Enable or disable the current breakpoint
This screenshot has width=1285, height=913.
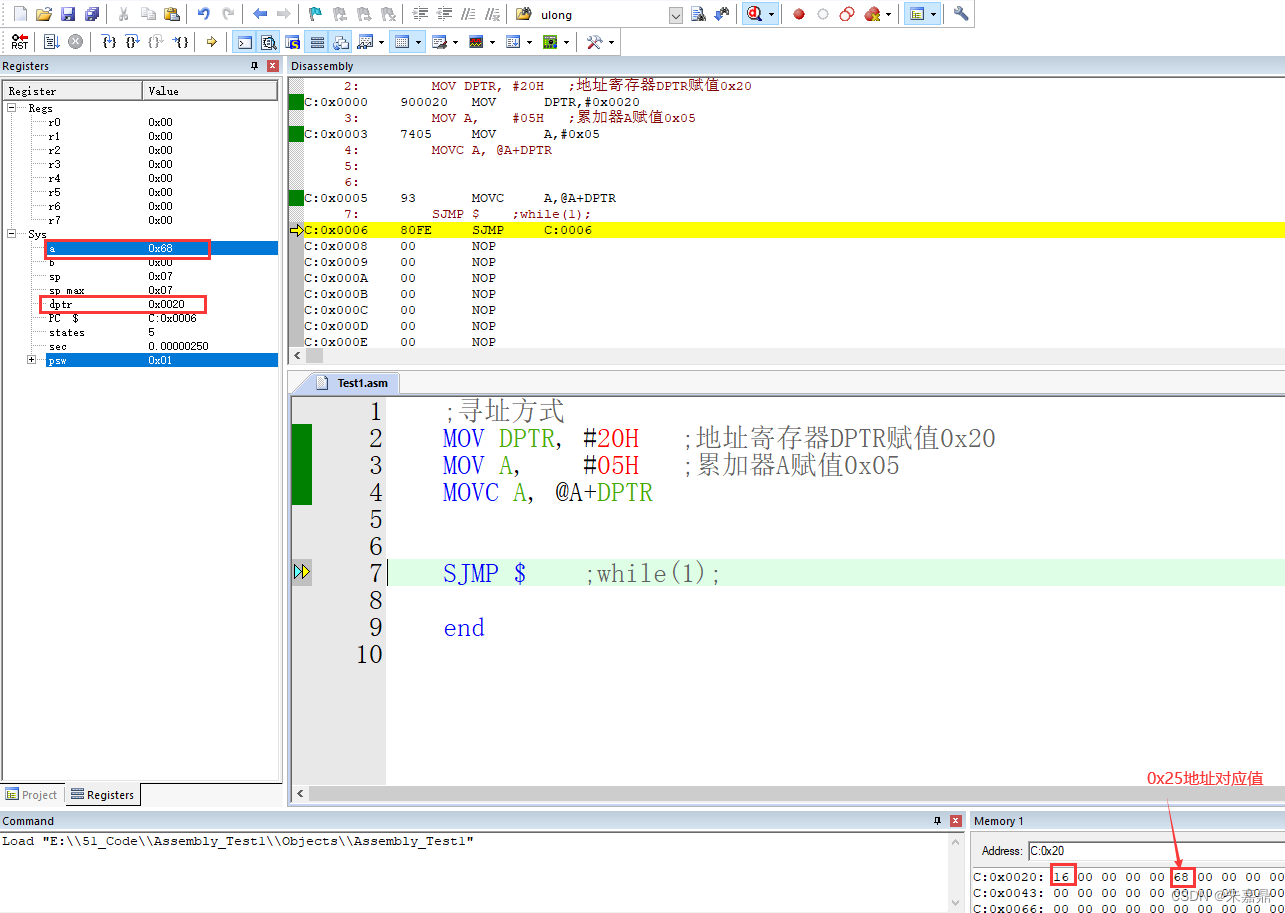[823, 14]
